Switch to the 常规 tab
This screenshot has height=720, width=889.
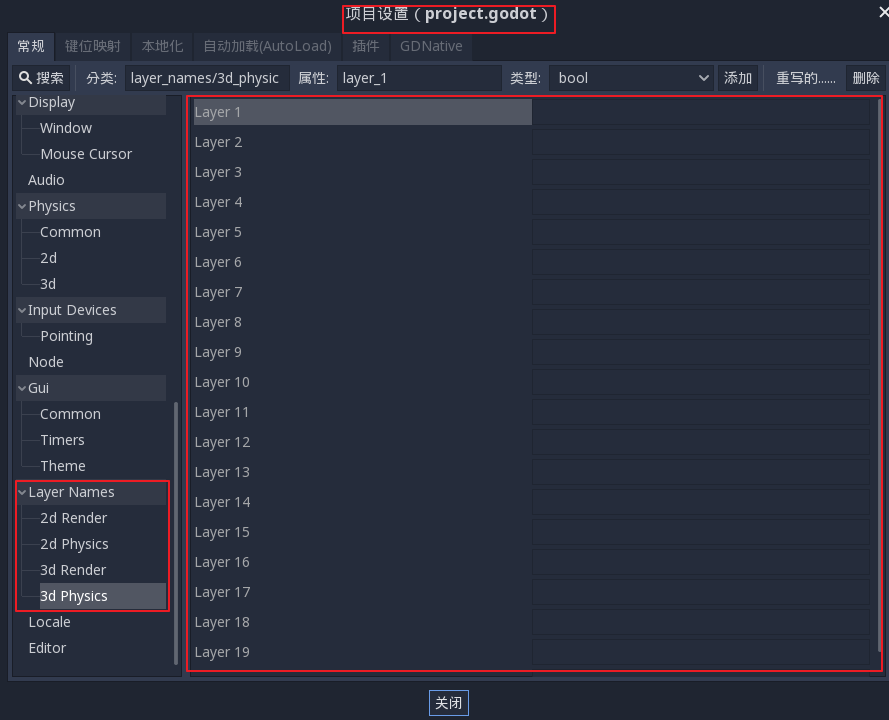[31, 46]
